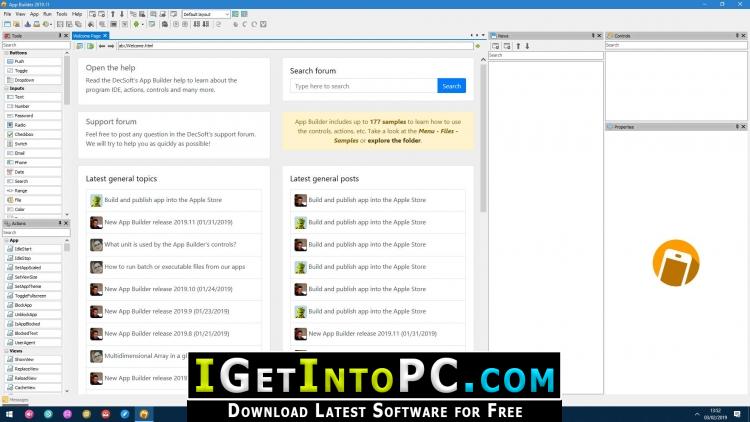750x422 pixels.
Task: Focus the forum 'Type here to search' field
Action: coord(364,86)
